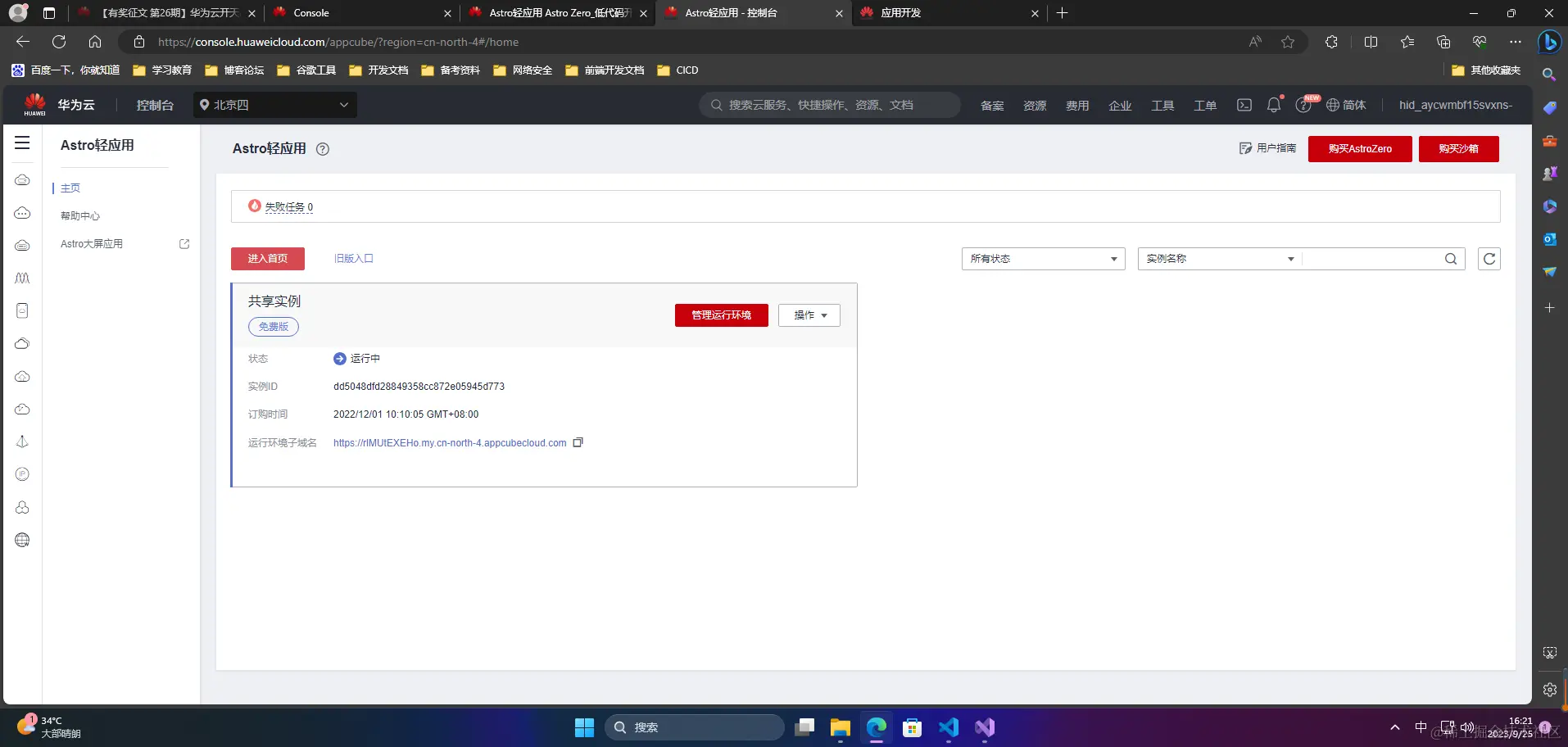The image size is (1568, 747).
Task: Open the CloudShell terminal icon in header
Action: click(x=1244, y=105)
